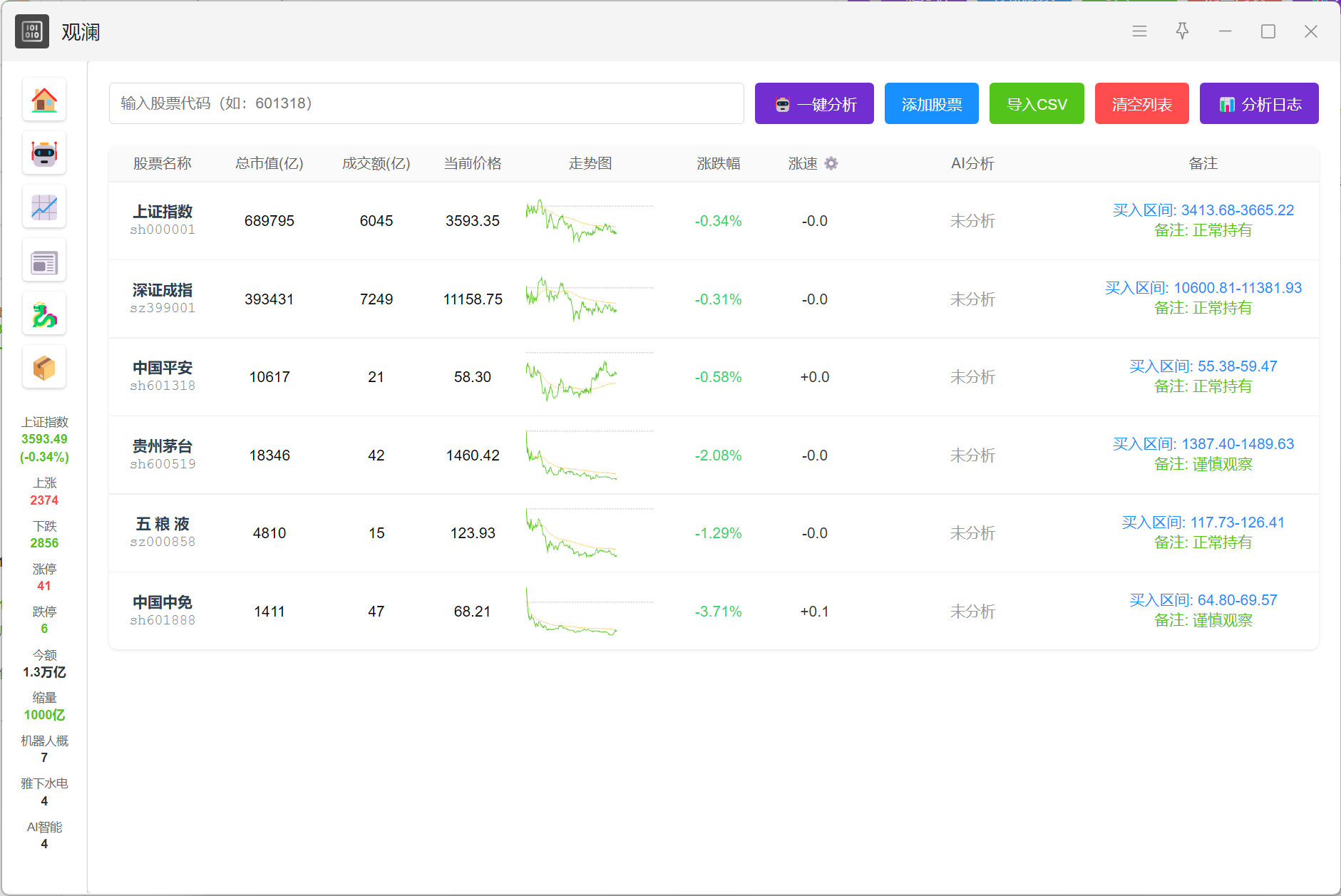Open the 中国中免 trend chart thumbnail
1341x896 pixels.
[590, 612]
